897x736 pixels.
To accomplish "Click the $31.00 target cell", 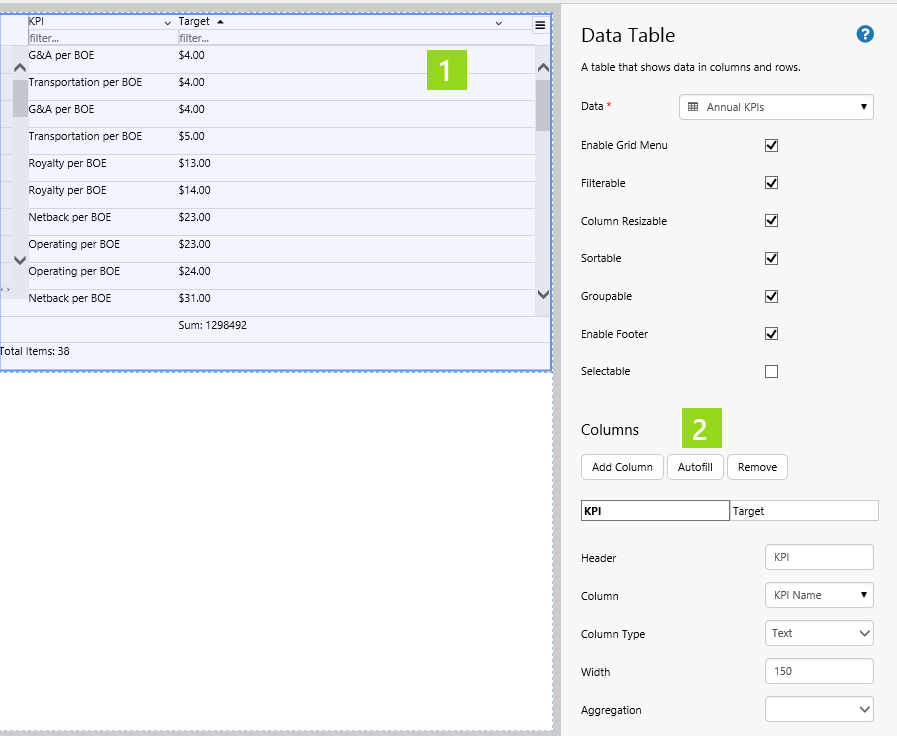I will (195, 299).
